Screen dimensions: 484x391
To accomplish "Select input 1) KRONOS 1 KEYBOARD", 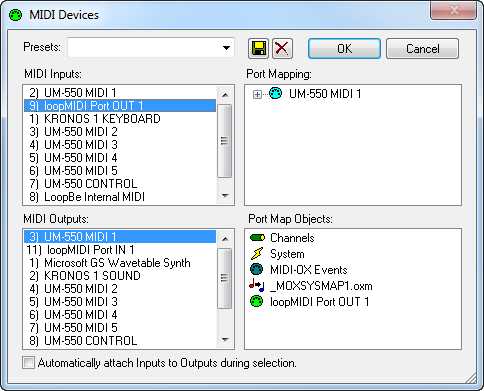I will click(x=120, y=119).
